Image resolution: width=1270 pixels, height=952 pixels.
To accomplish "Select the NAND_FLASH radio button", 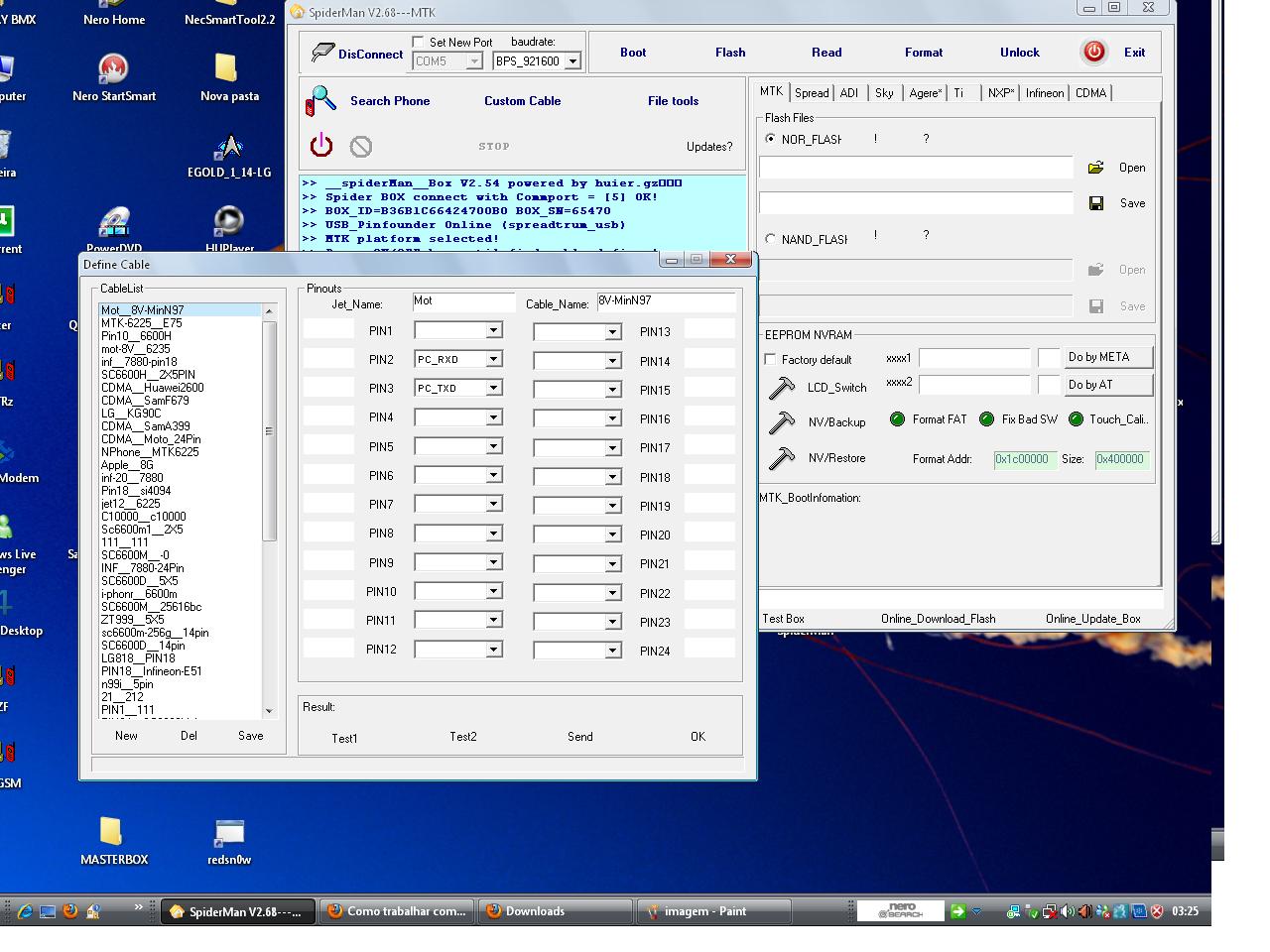I will (771, 239).
